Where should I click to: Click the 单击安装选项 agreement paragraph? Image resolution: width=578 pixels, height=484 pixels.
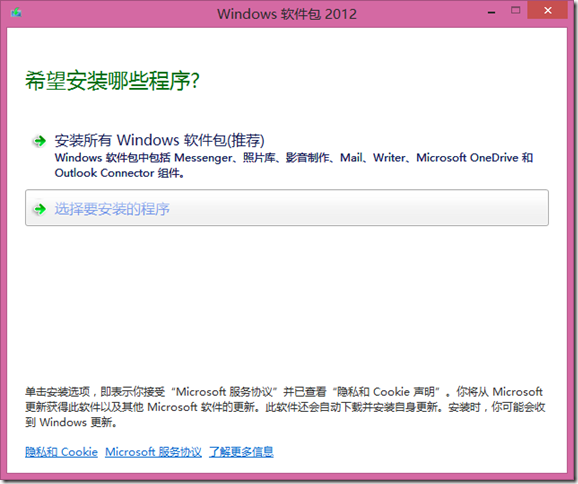[285, 407]
